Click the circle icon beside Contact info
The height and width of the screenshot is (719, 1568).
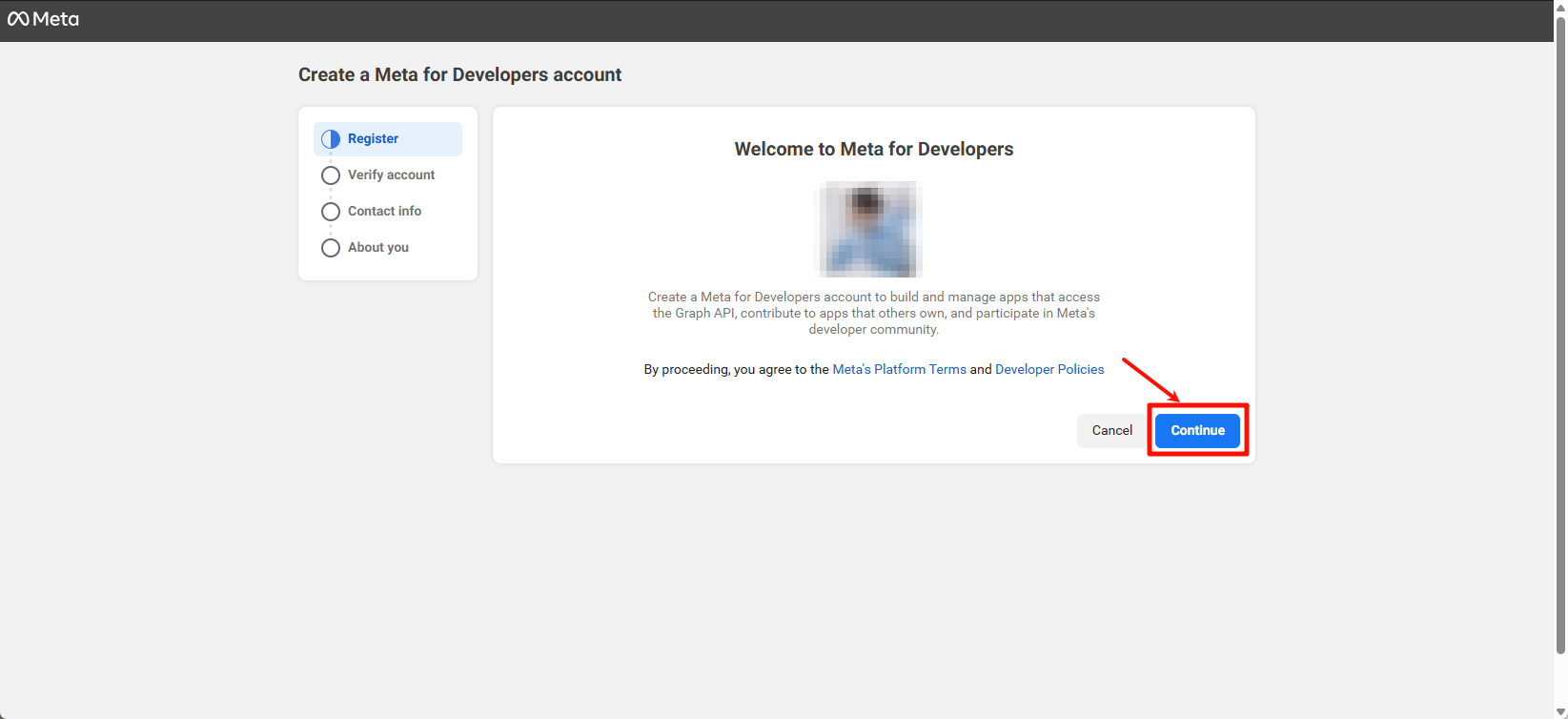tap(331, 212)
